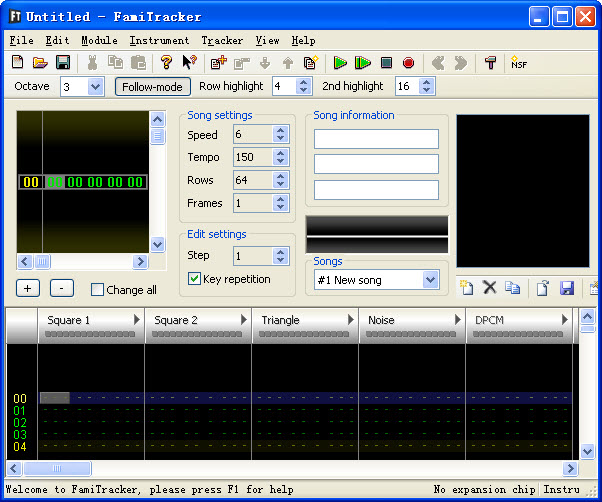The image size is (602, 502).
Task: Expand the Songs dropdown list
Action: [x=431, y=280]
